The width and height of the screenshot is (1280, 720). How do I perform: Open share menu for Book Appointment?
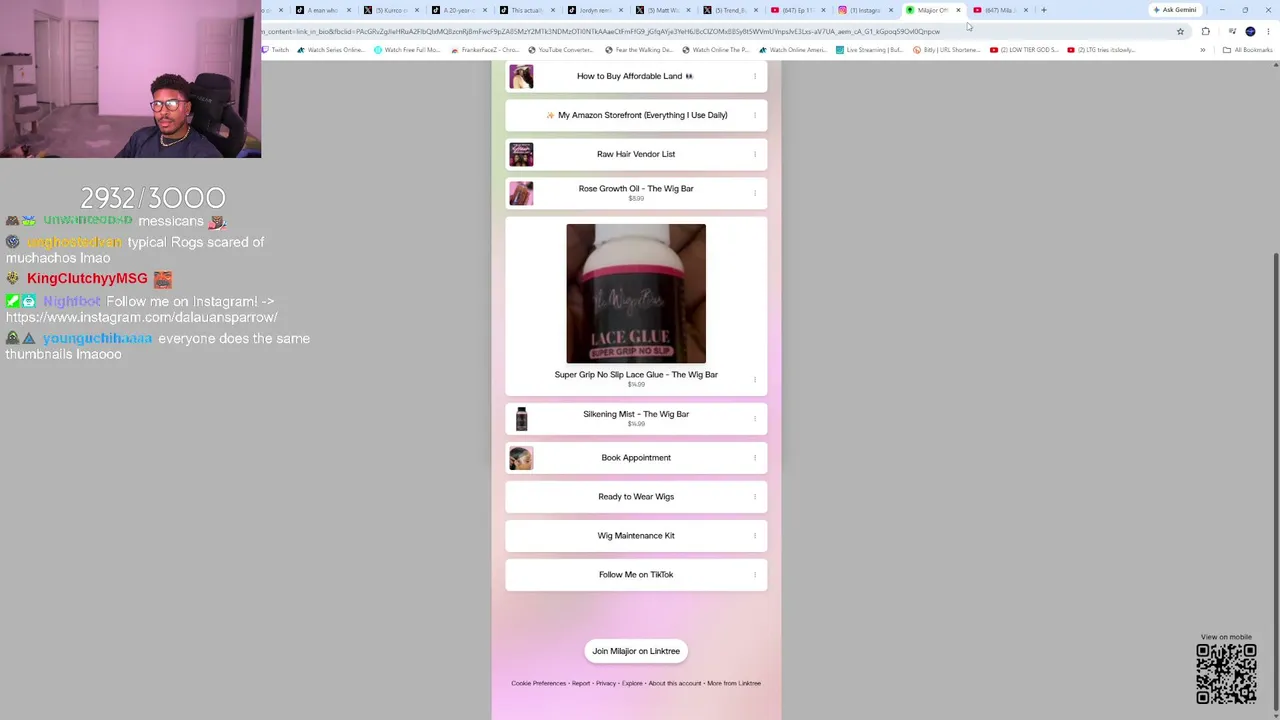click(755, 458)
